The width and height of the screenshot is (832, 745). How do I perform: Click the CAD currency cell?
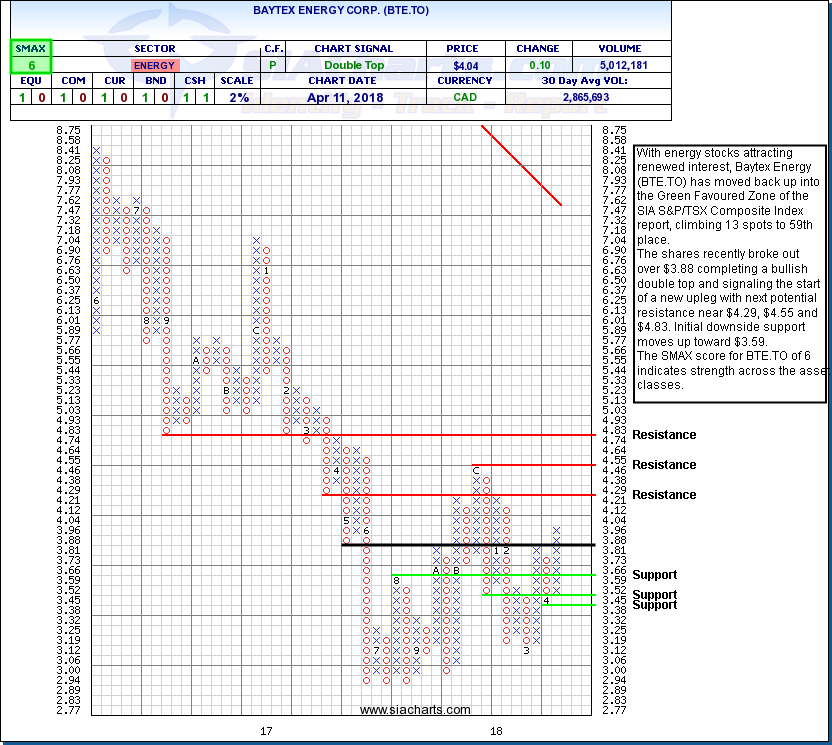(468, 98)
